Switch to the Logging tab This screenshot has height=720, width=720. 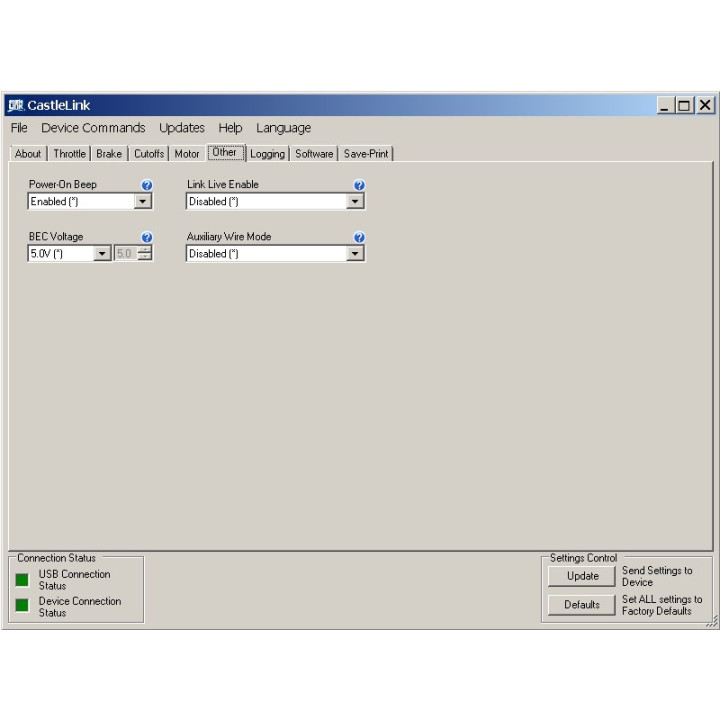coord(267,154)
